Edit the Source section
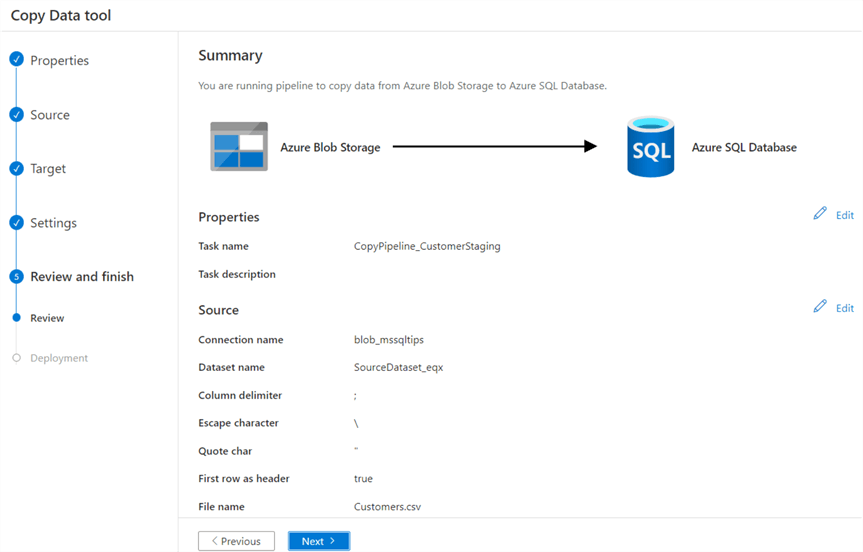This screenshot has height=552, width=863. [845, 308]
